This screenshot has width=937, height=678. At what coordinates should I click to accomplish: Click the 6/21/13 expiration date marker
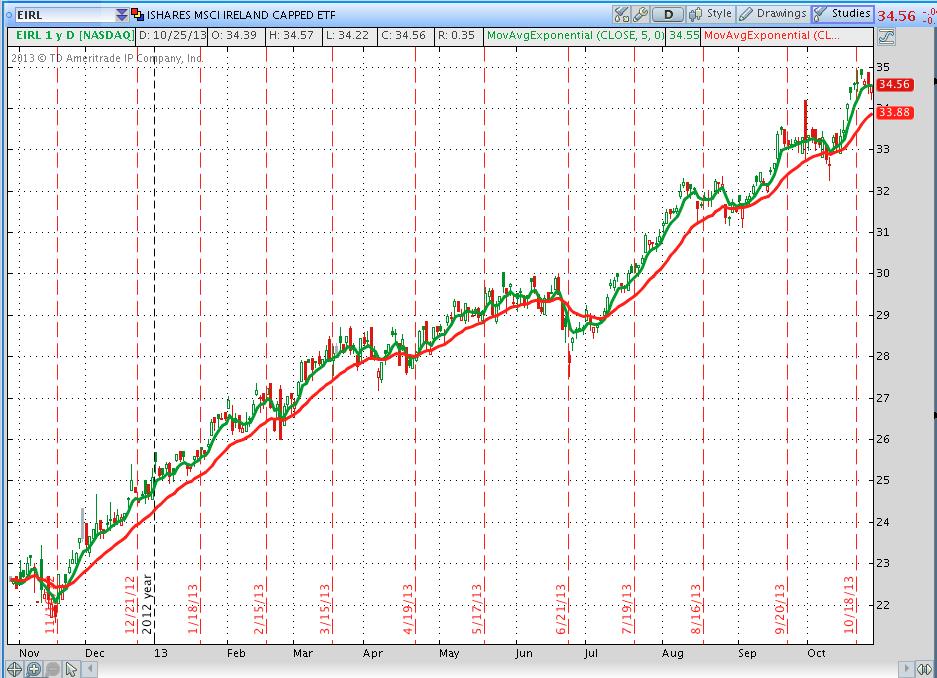tap(561, 609)
